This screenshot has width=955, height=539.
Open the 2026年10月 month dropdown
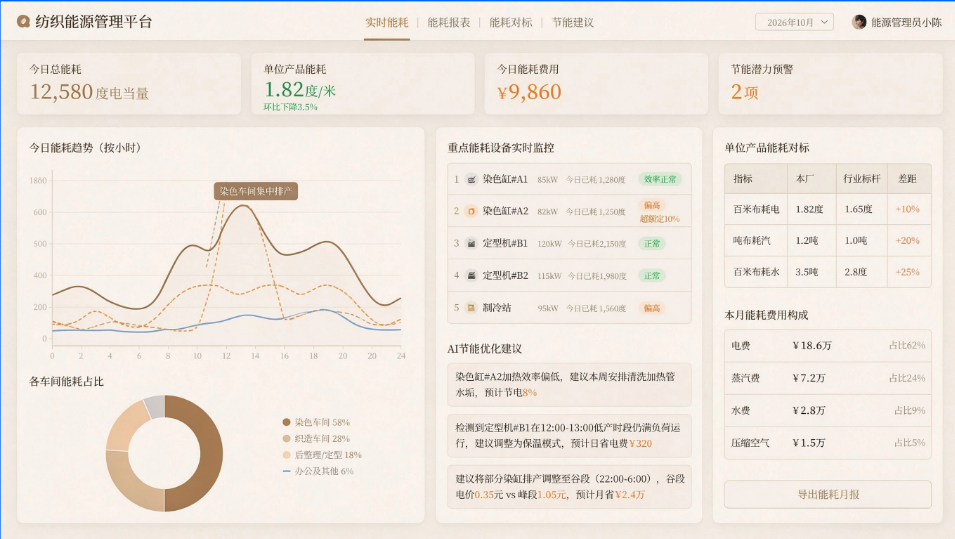[794, 22]
